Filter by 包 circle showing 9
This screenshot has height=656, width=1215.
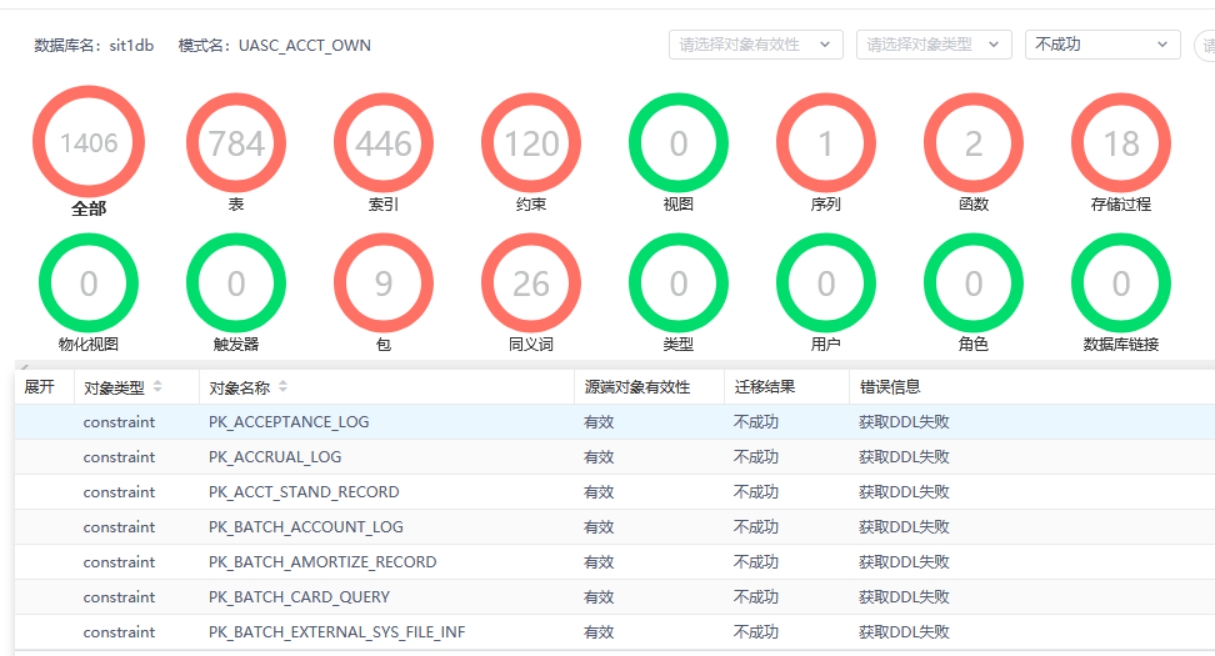coord(384,284)
